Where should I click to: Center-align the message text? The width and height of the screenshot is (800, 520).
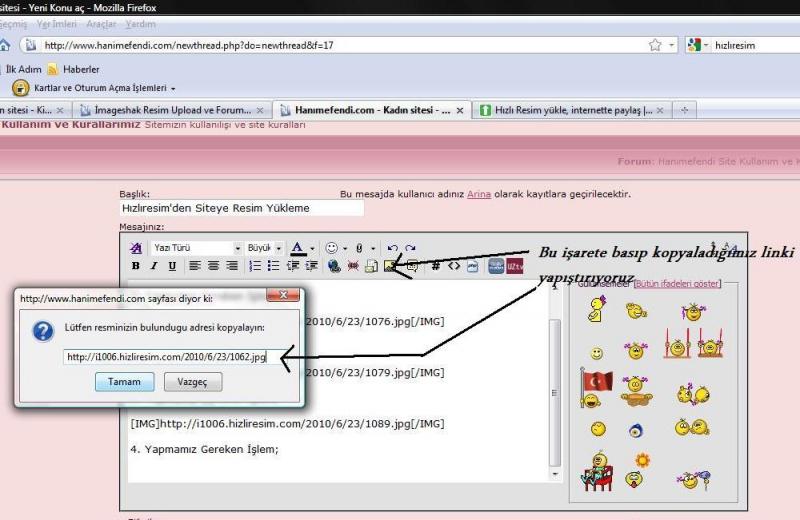tap(214, 266)
